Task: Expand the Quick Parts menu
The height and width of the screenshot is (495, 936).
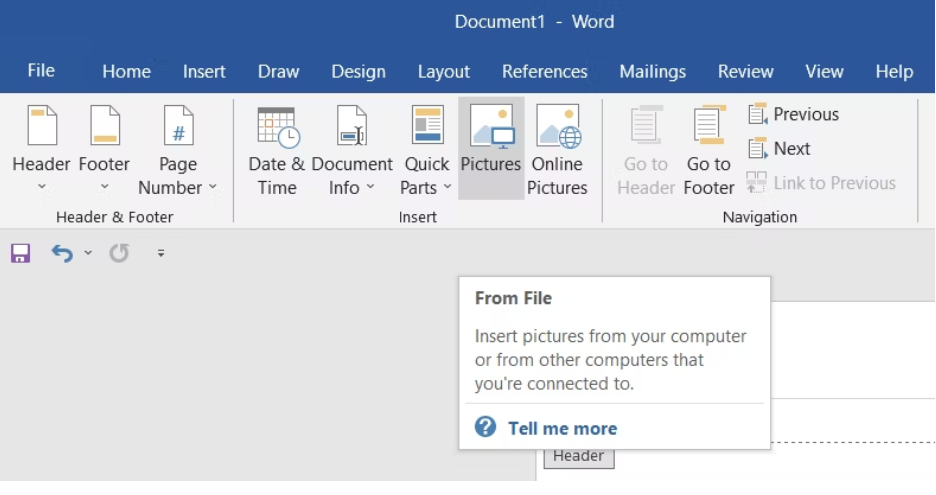Action: click(x=426, y=150)
